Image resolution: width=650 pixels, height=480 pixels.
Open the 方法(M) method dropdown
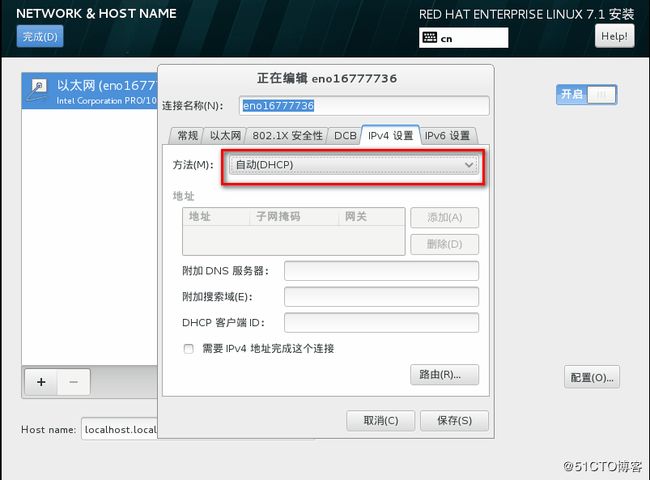(353, 165)
